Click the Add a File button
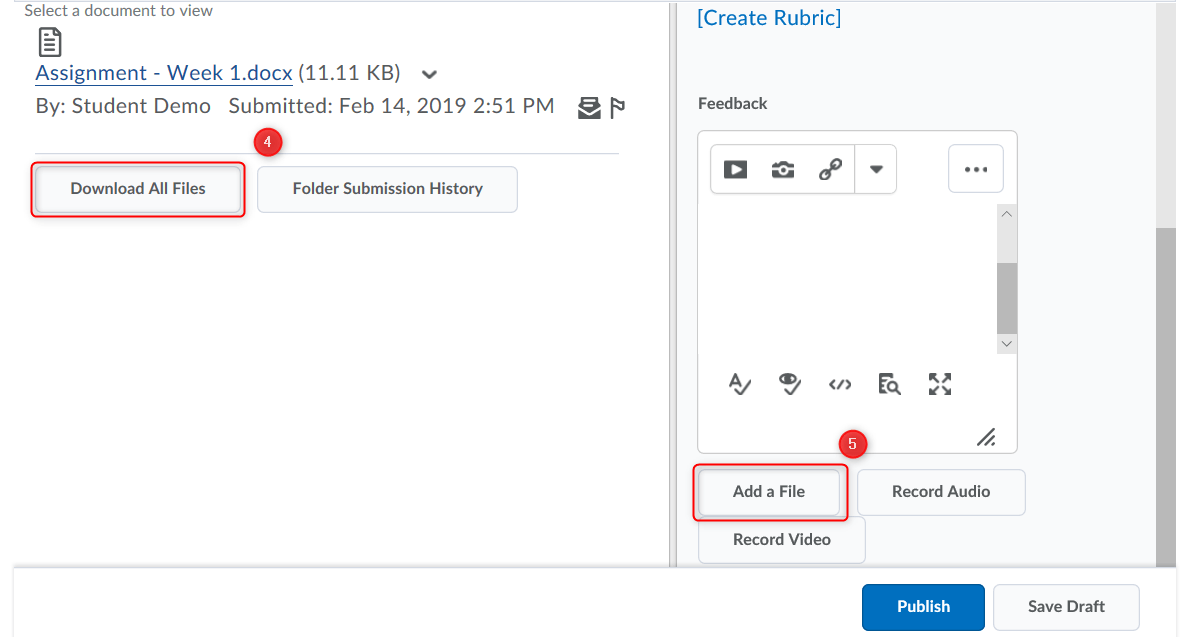 click(769, 492)
